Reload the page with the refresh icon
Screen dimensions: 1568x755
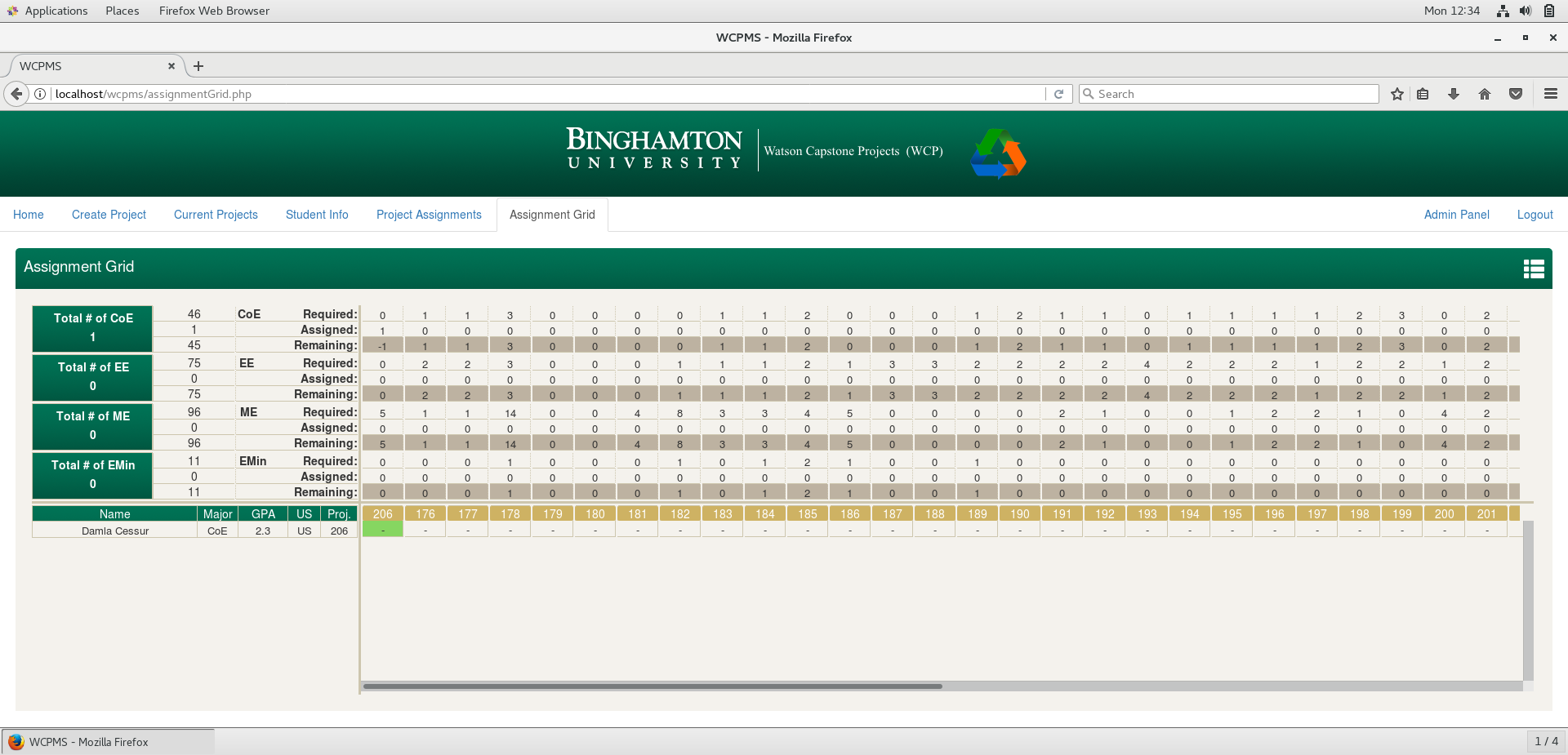(x=1058, y=94)
